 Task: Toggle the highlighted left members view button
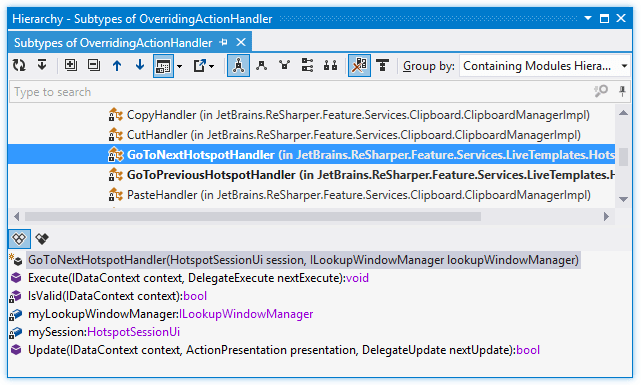coord(19,239)
